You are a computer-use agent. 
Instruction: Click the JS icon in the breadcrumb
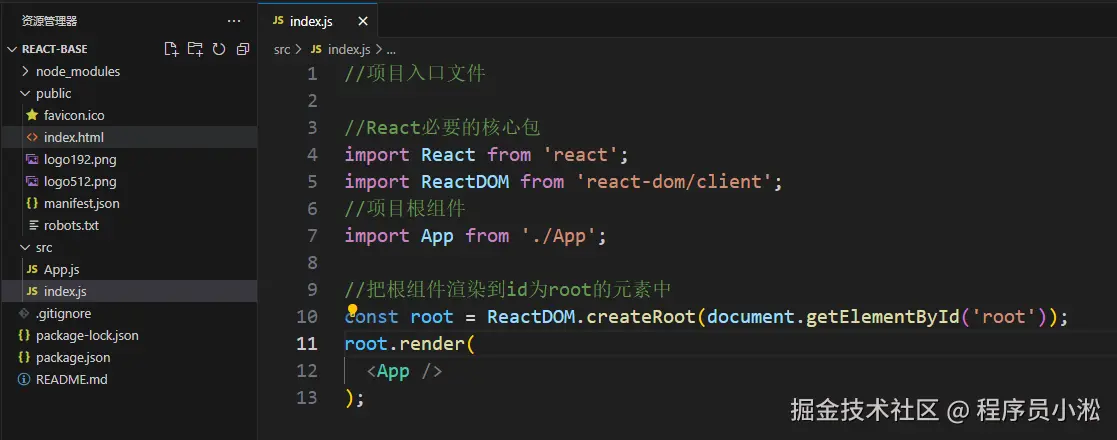pos(316,49)
